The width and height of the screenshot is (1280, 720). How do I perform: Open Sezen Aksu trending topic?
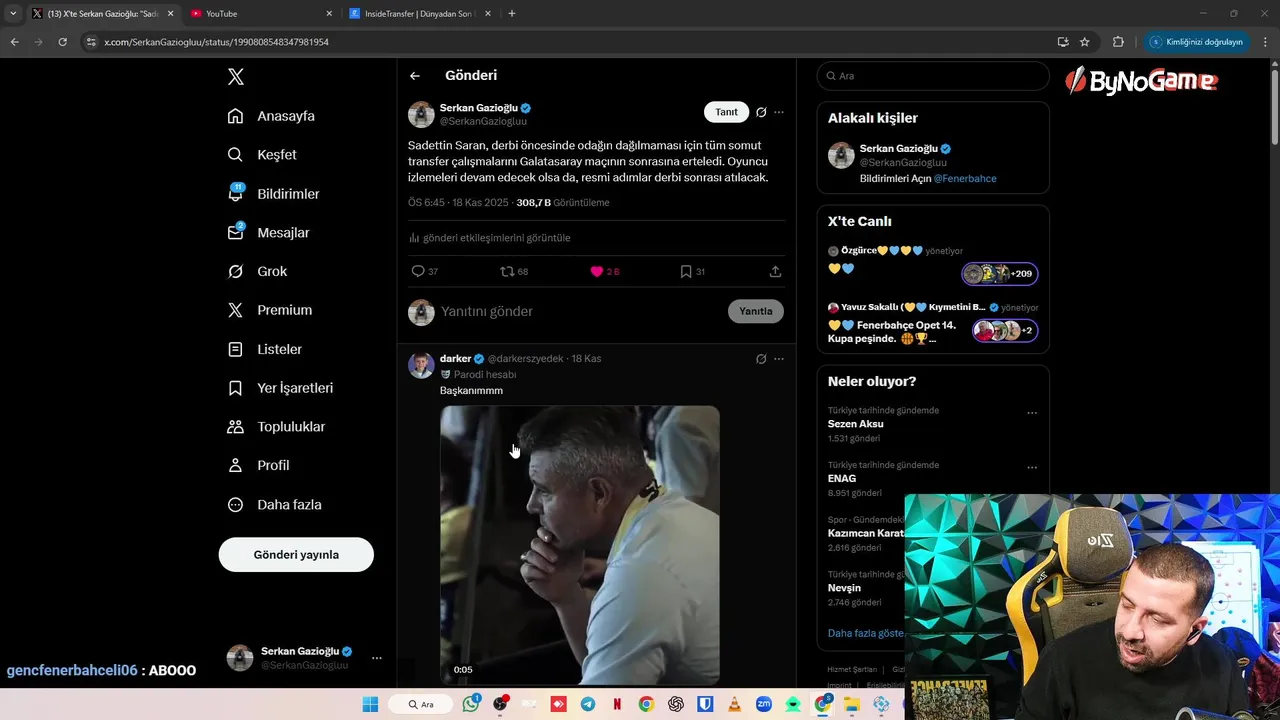855,424
